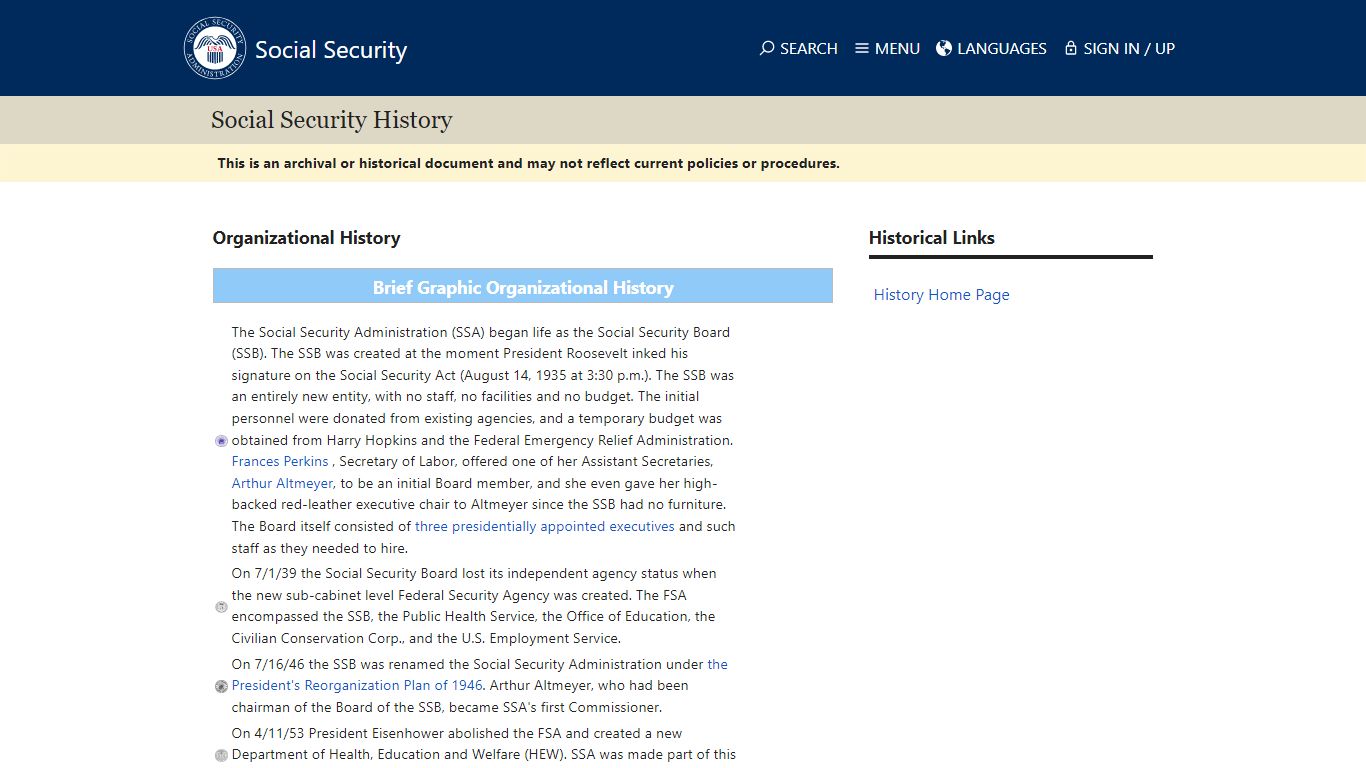Click the Social Security Administration seal logo
Viewport: 1366px width, 768px height.
(x=215, y=48)
